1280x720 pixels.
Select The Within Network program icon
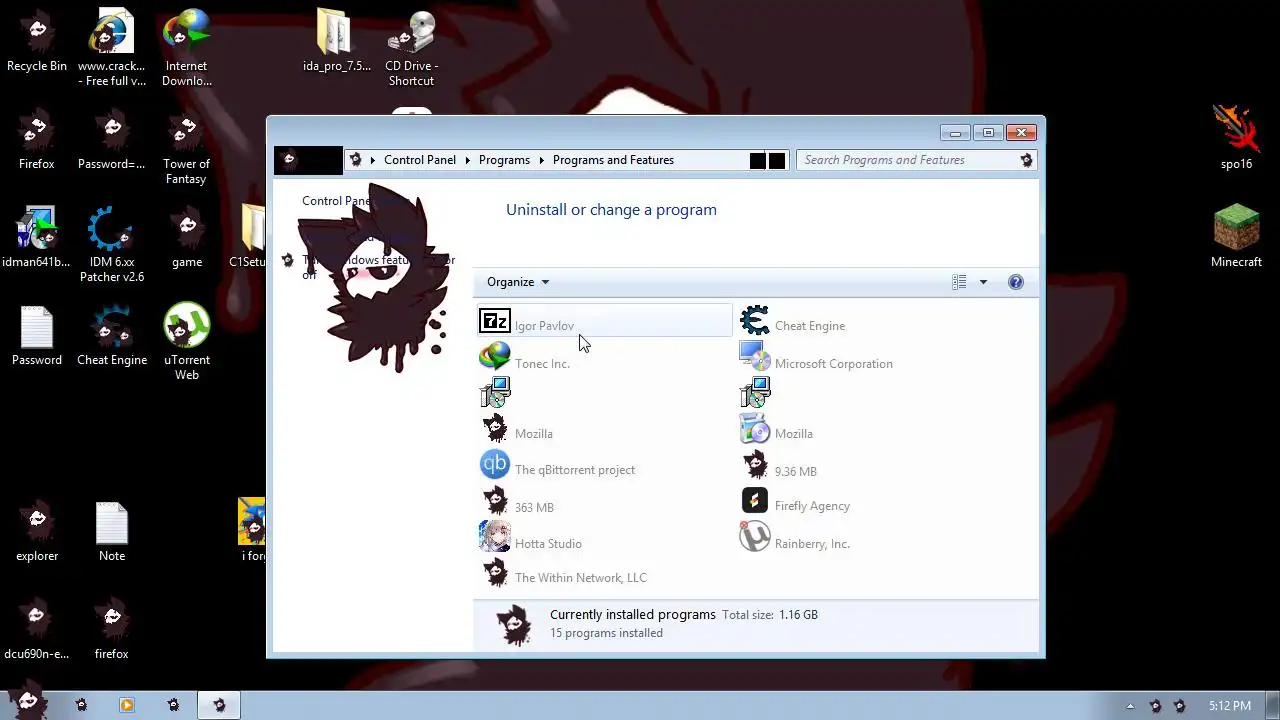tap(495, 572)
